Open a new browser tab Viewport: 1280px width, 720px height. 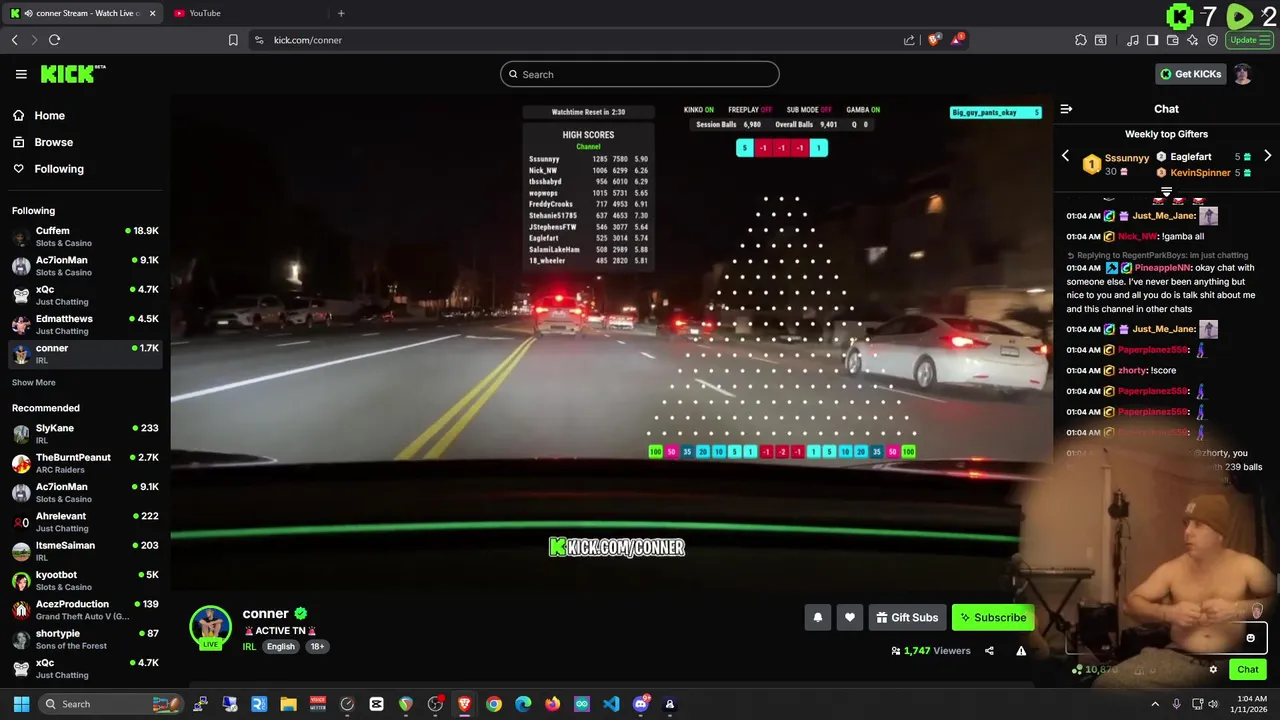341,13
